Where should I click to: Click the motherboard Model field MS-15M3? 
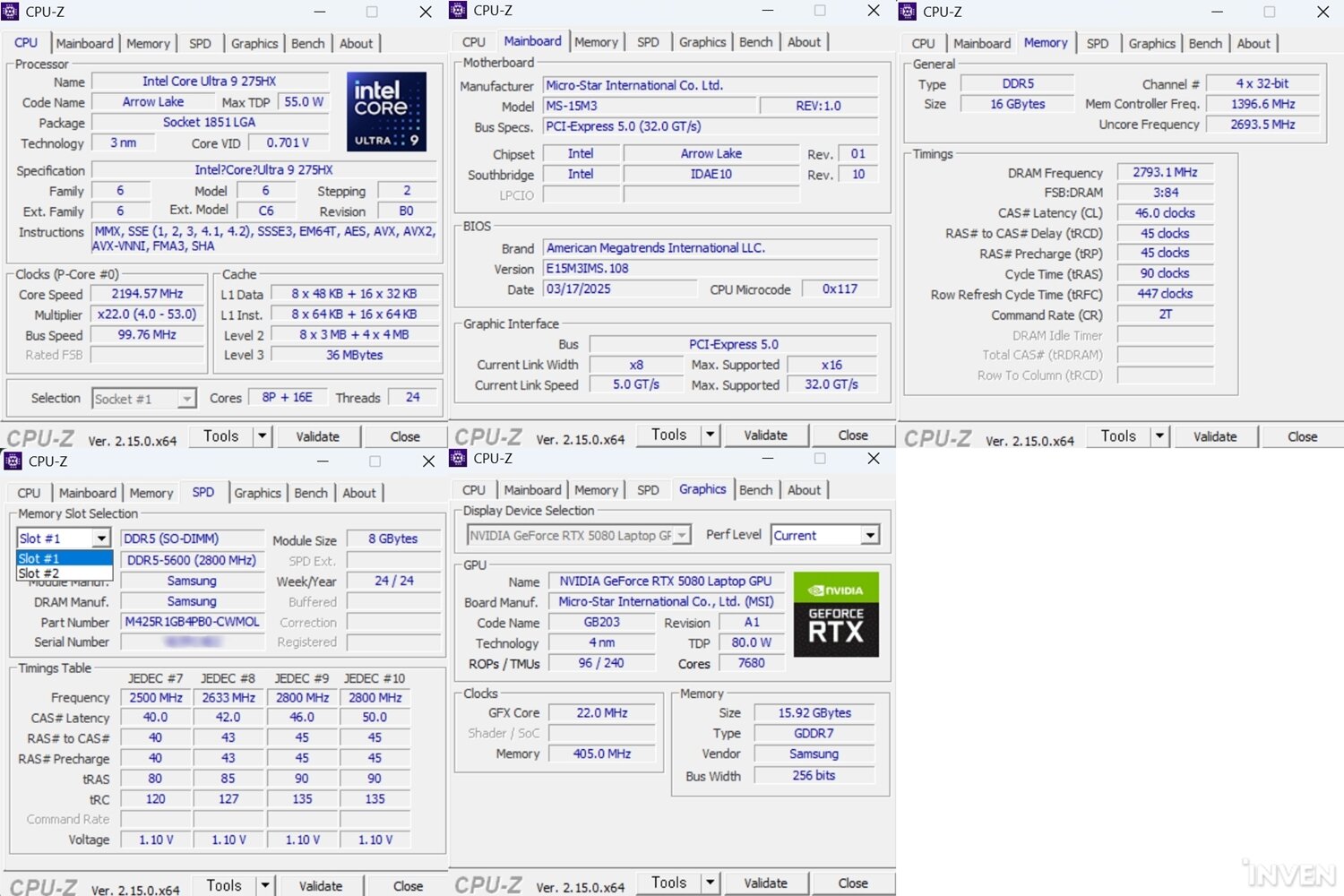coord(650,106)
